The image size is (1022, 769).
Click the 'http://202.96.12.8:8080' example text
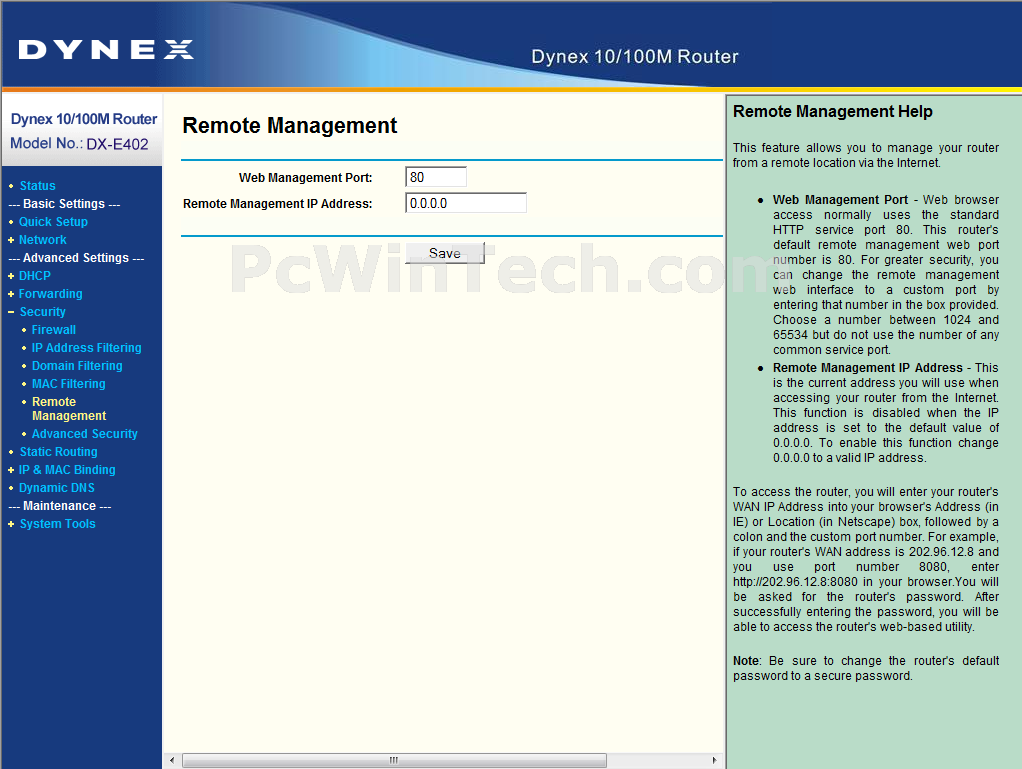pyautogui.click(x=795, y=582)
